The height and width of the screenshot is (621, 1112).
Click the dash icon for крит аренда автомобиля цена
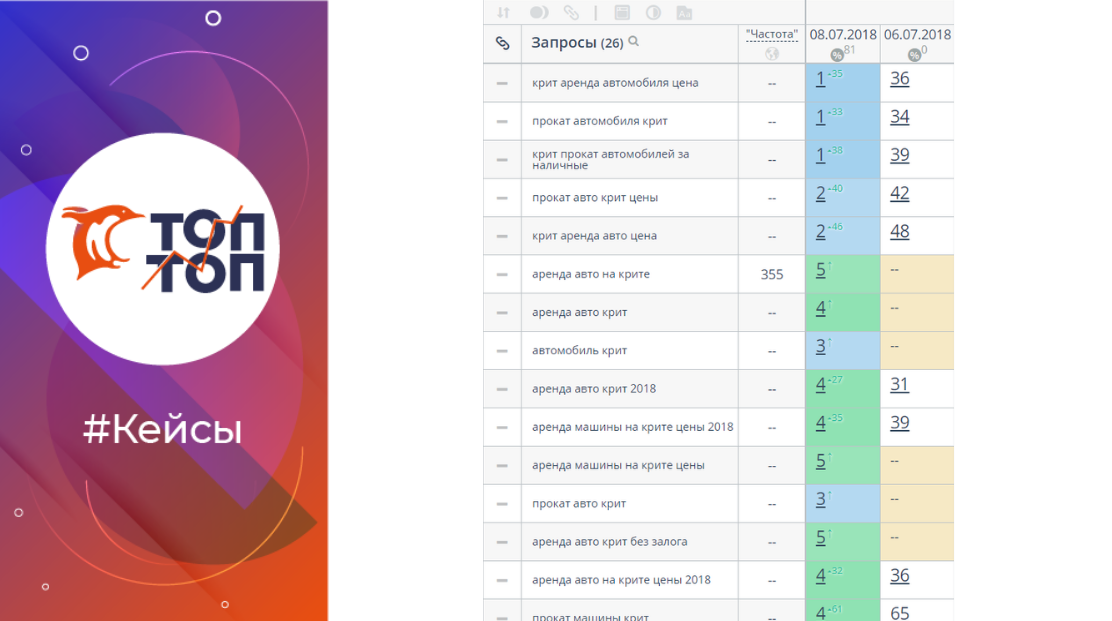(502, 83)
